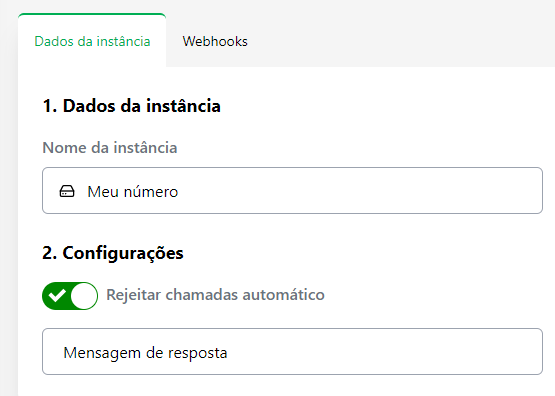Click the server icon in the name field
This screenshot has width=555, height=396.
[x=67, y=191]
